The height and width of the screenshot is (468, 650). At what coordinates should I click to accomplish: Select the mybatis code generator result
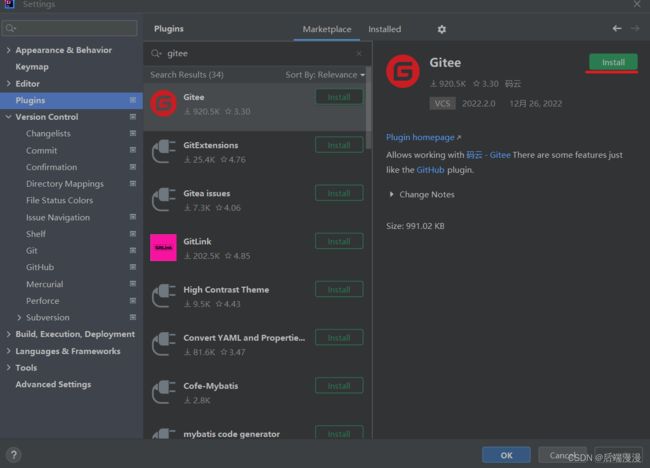click(257, 431)
